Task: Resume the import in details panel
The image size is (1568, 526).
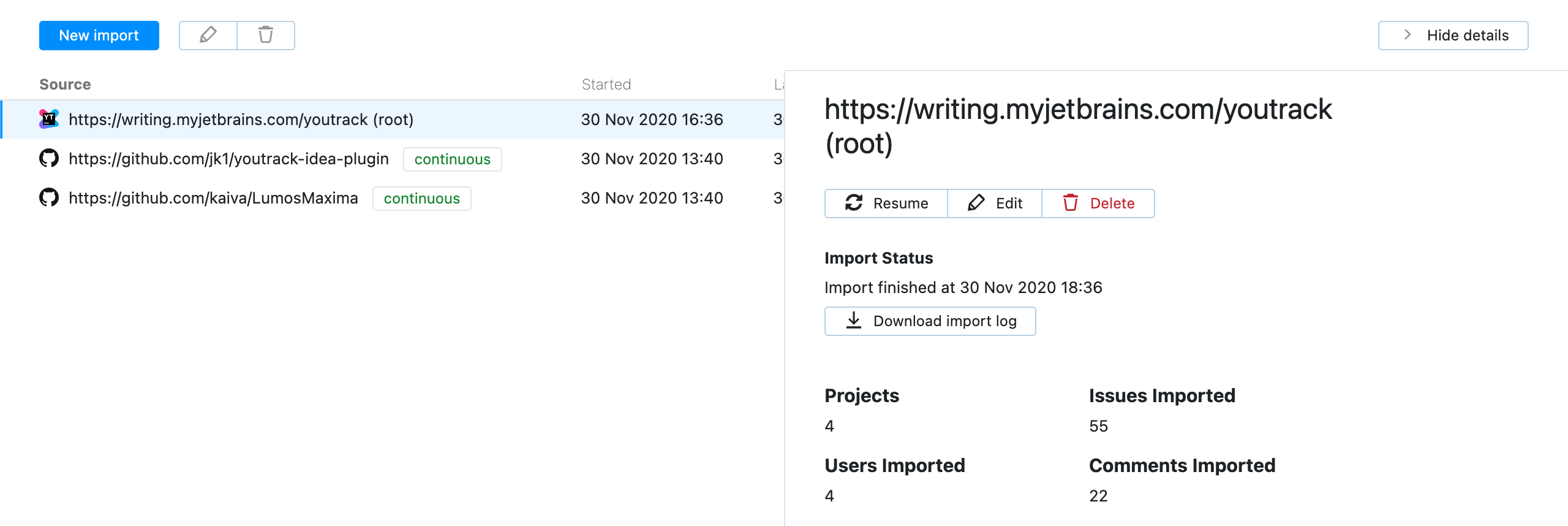Action: [886, 204]
